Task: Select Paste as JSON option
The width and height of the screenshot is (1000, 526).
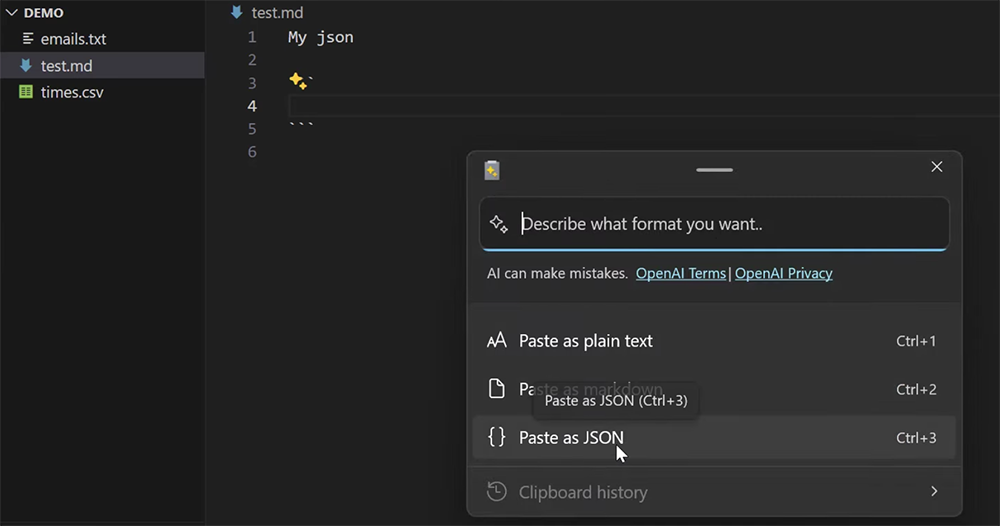Action: 714,437
